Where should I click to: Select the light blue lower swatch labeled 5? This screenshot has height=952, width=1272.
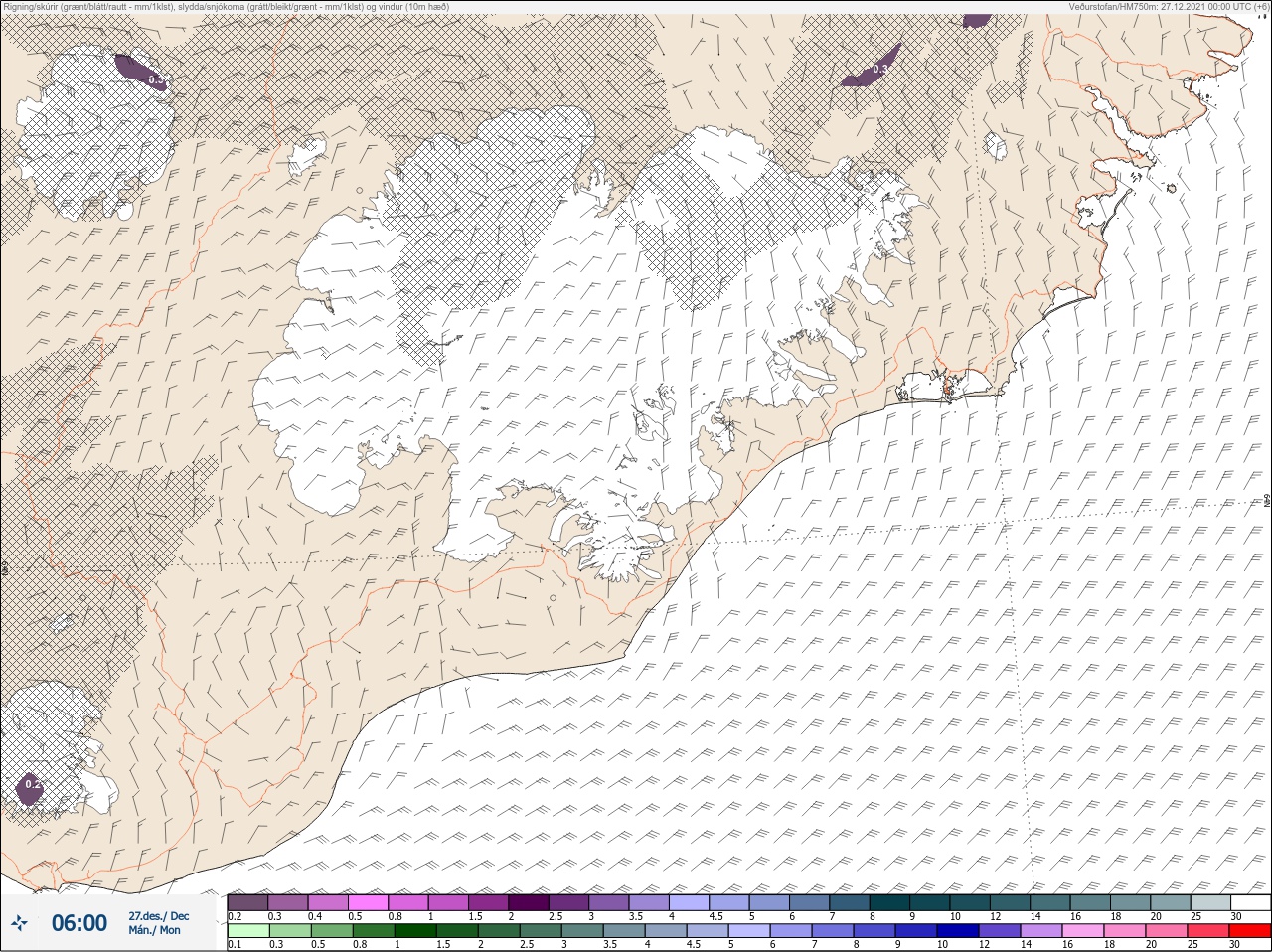(x=747, y=931)
